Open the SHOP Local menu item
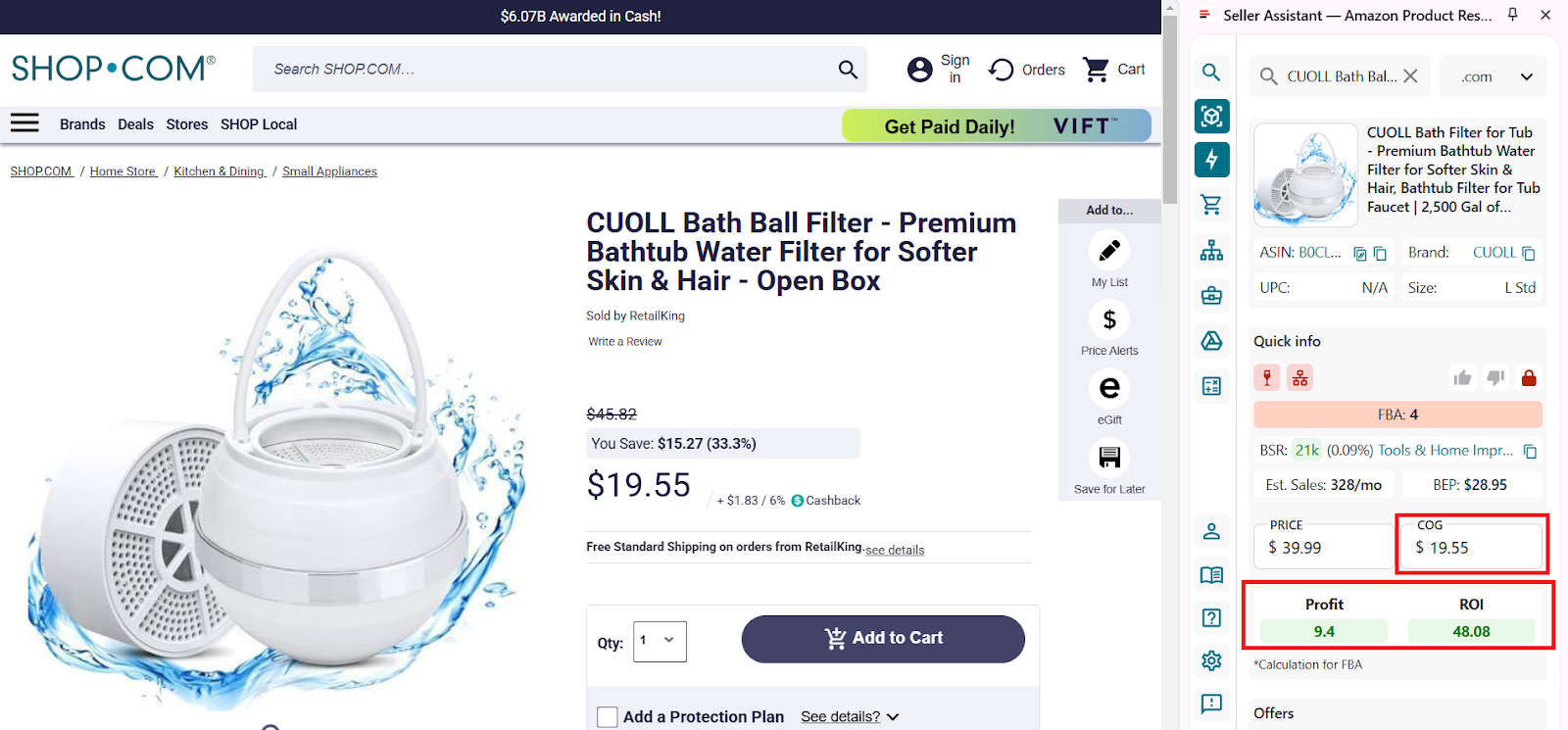Viewport: 1568px width, 730px height. click(258, 123)
